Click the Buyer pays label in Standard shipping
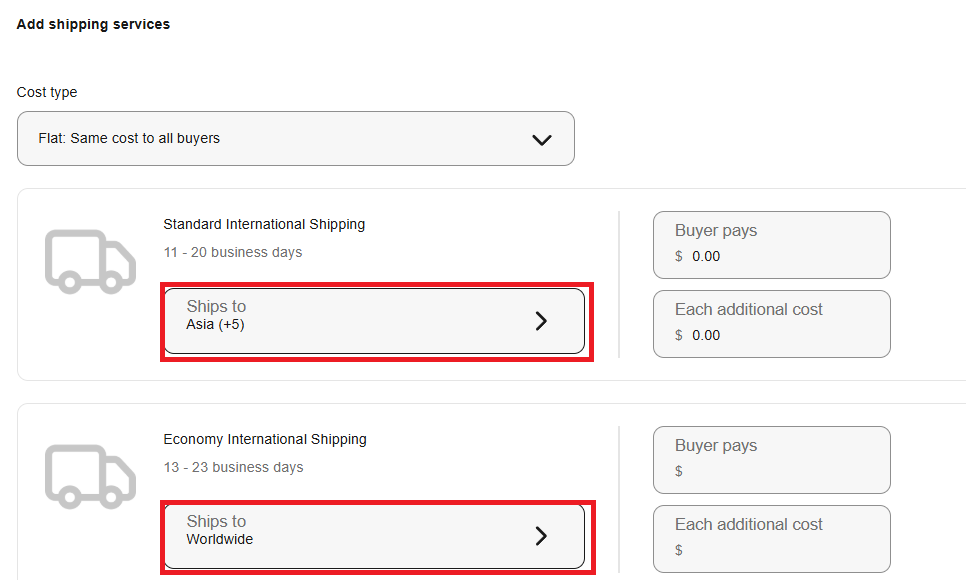 tap(716, 231)
